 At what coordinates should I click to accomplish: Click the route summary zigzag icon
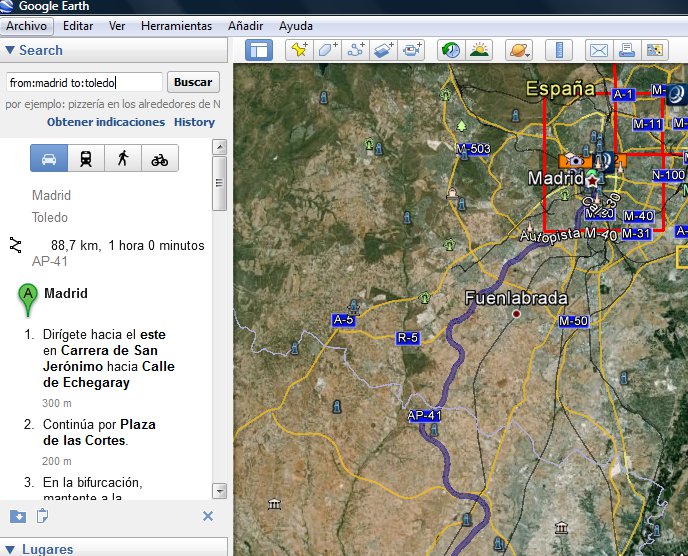tap(15, 245)
